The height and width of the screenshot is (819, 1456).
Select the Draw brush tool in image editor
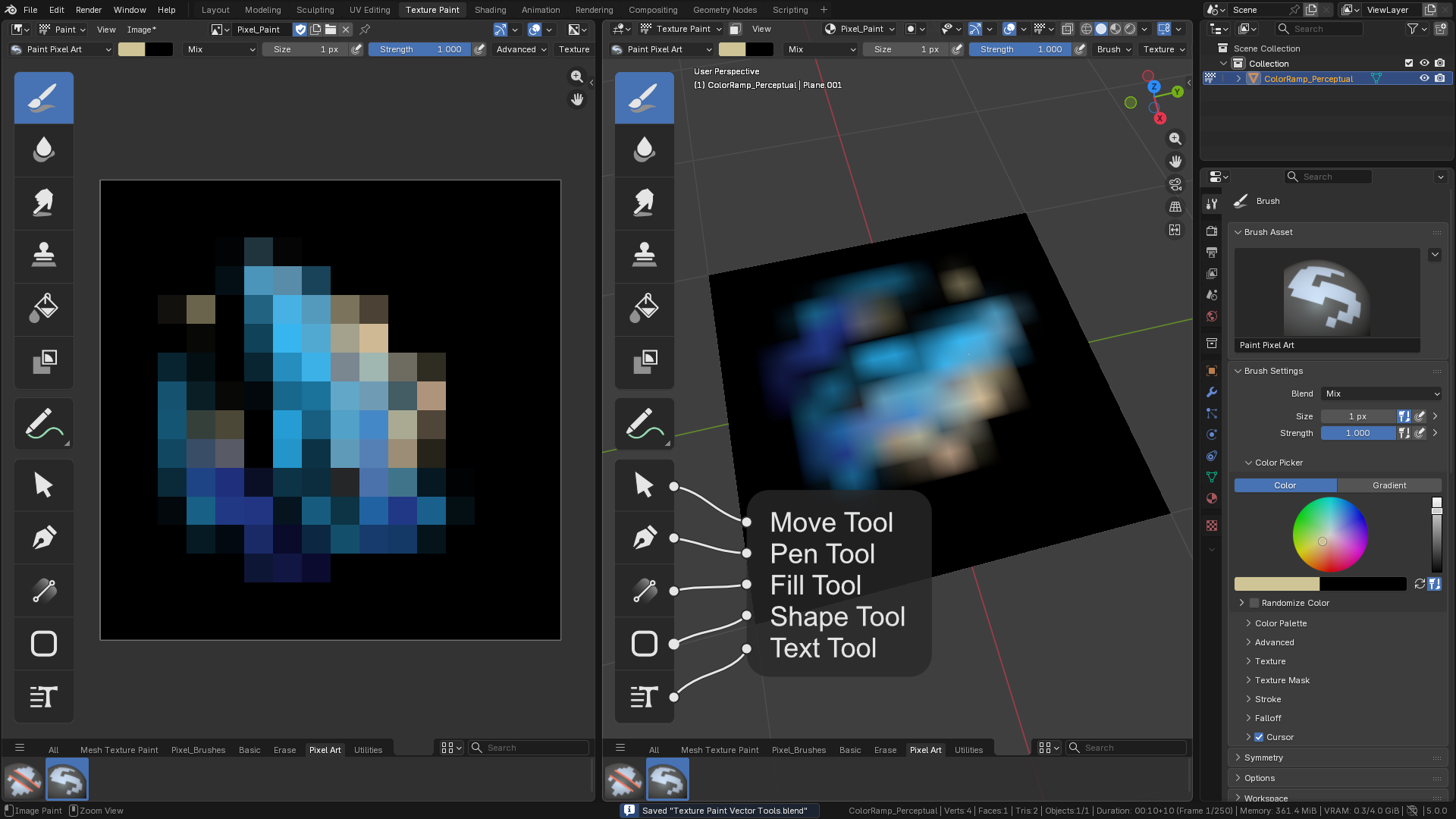[44, 98]
